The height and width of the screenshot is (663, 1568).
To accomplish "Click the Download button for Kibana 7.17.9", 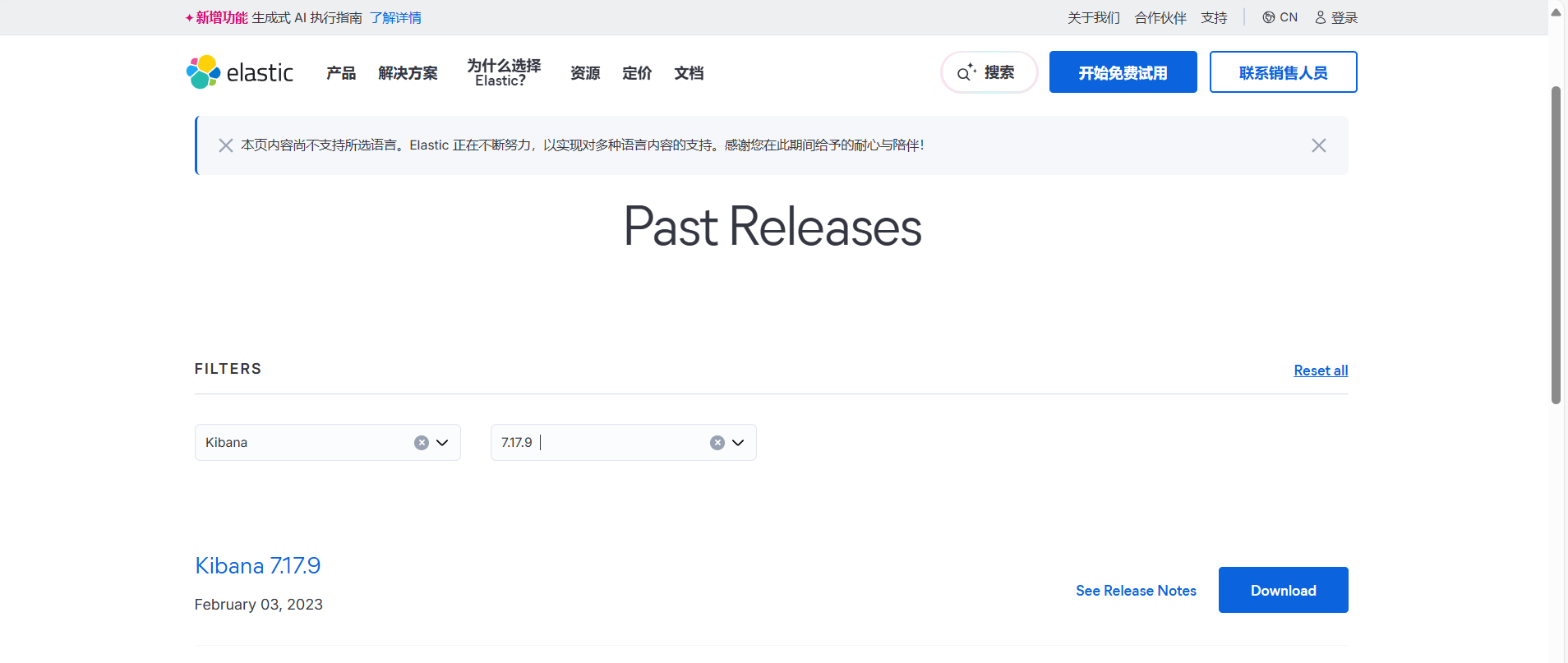I will coord(1283,590).
